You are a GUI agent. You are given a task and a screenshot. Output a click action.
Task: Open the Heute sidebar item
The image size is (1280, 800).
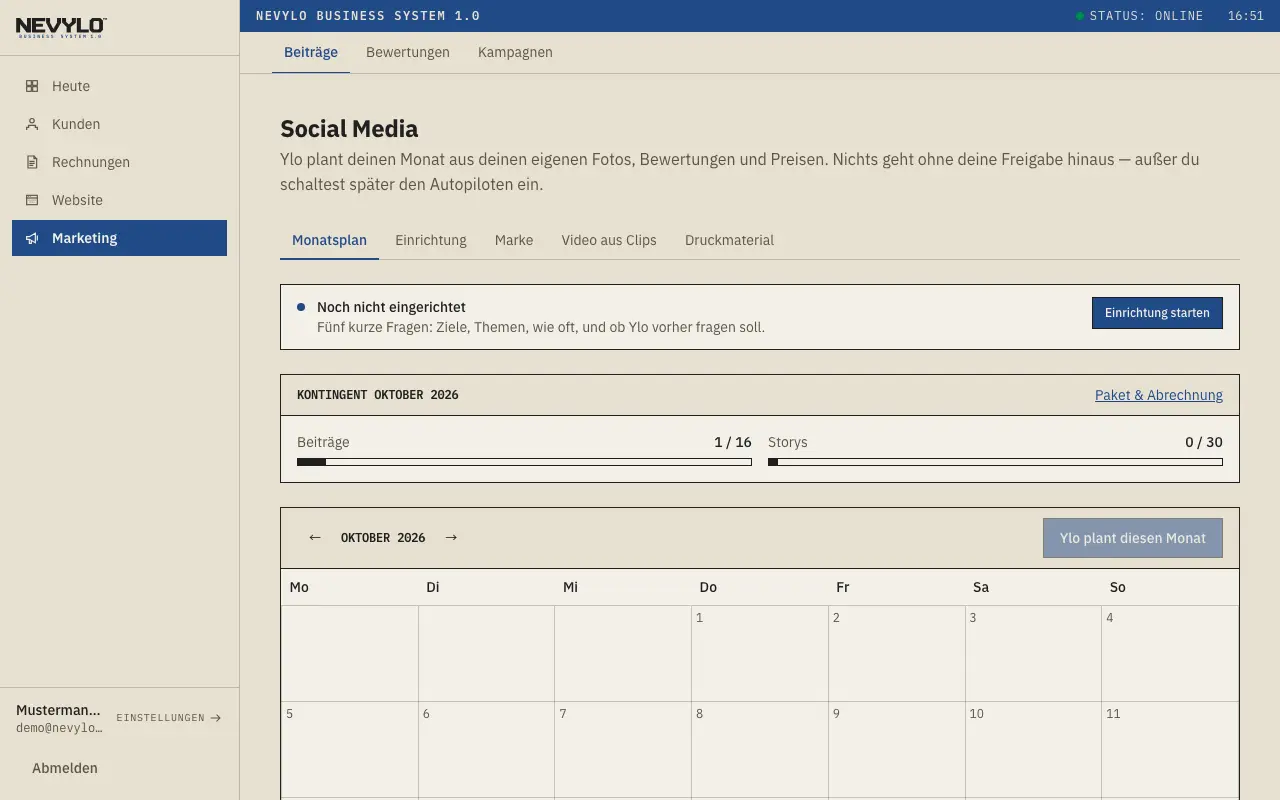click(120, 86)
